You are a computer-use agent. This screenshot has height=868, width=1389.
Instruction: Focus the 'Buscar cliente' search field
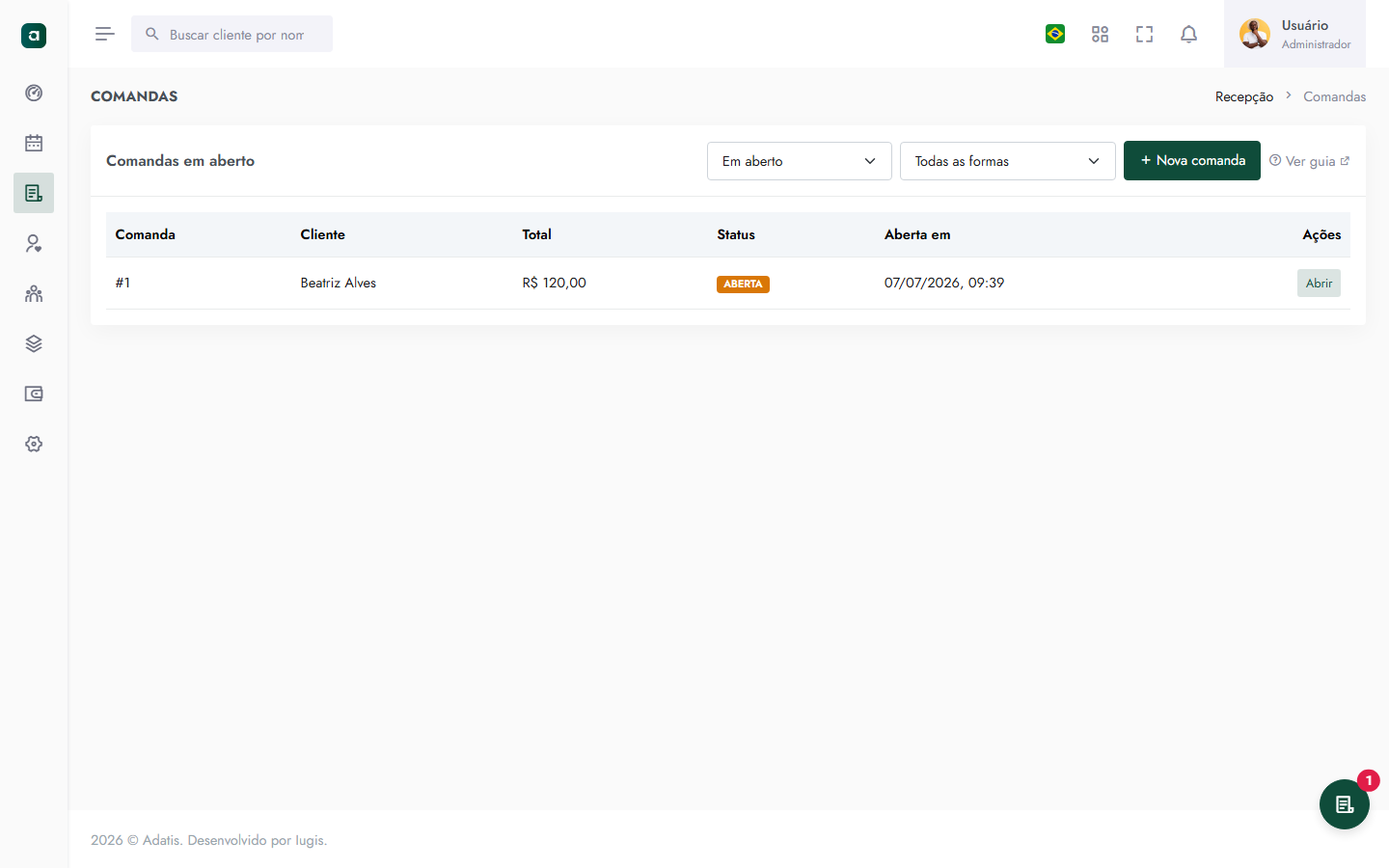tap(231, 34)
